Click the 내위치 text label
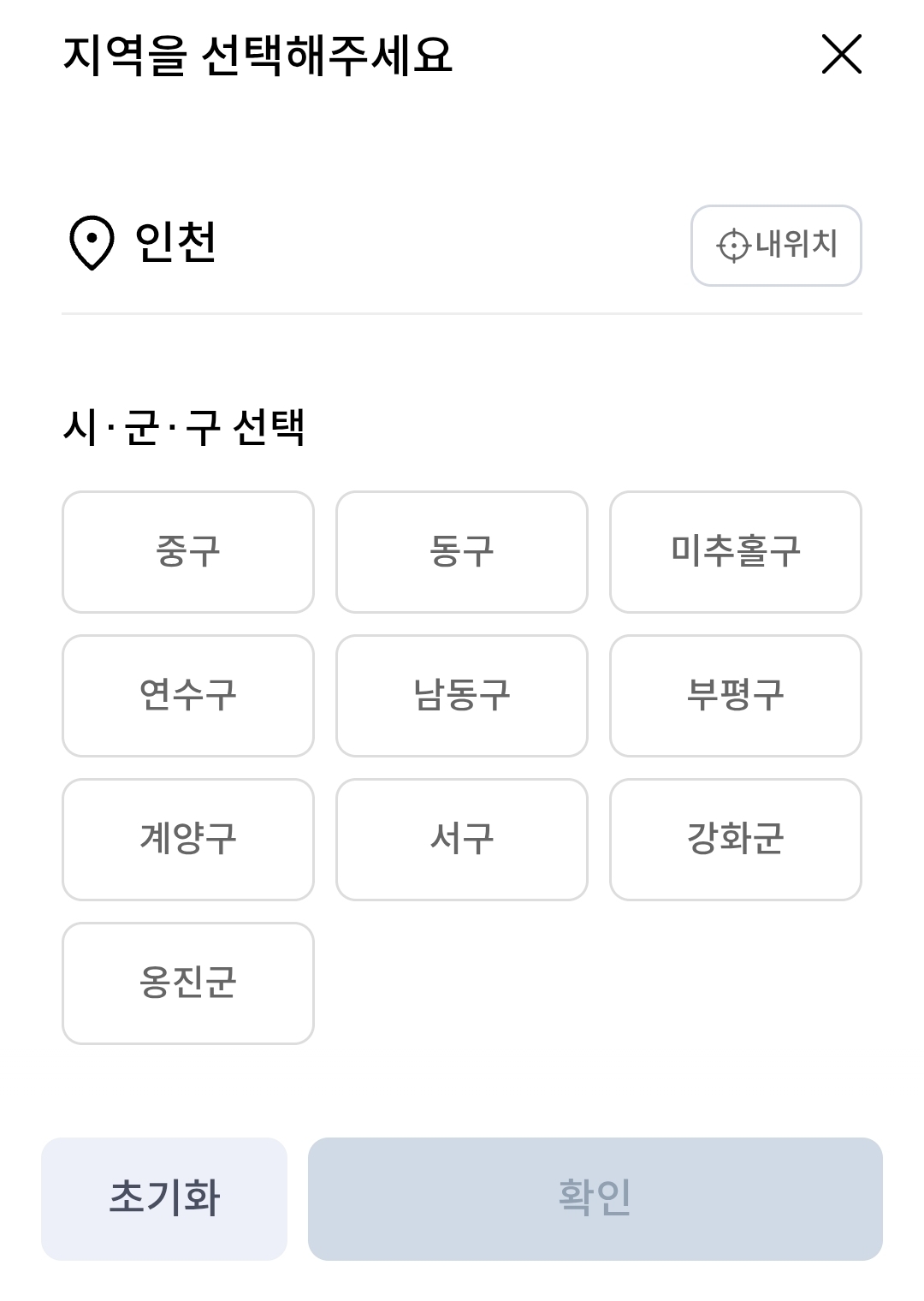The height and width of the screenshot is (1301, 924). pos(797,245)
